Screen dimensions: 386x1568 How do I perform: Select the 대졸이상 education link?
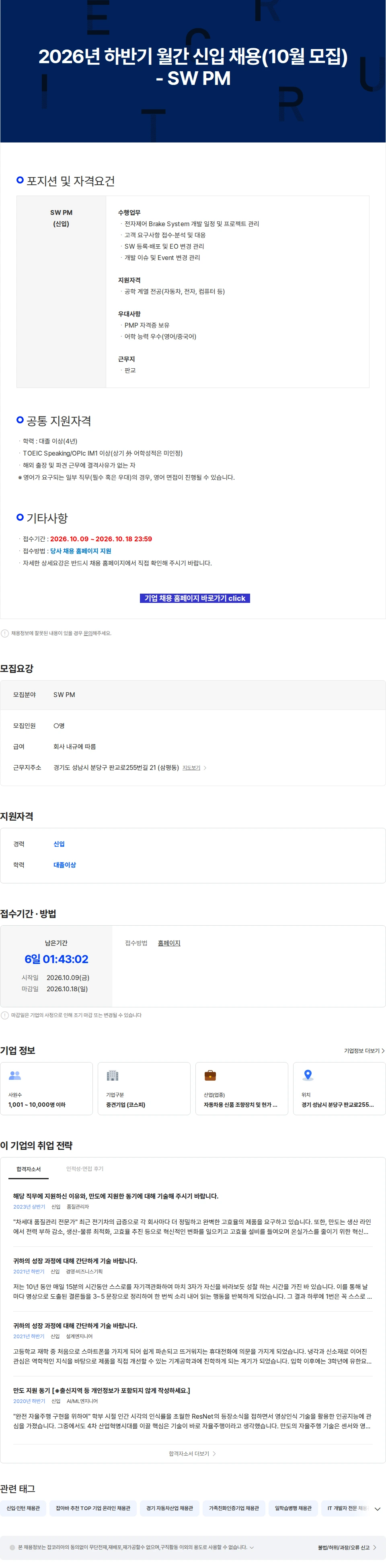pyautogui.click(x=64, y=864)
